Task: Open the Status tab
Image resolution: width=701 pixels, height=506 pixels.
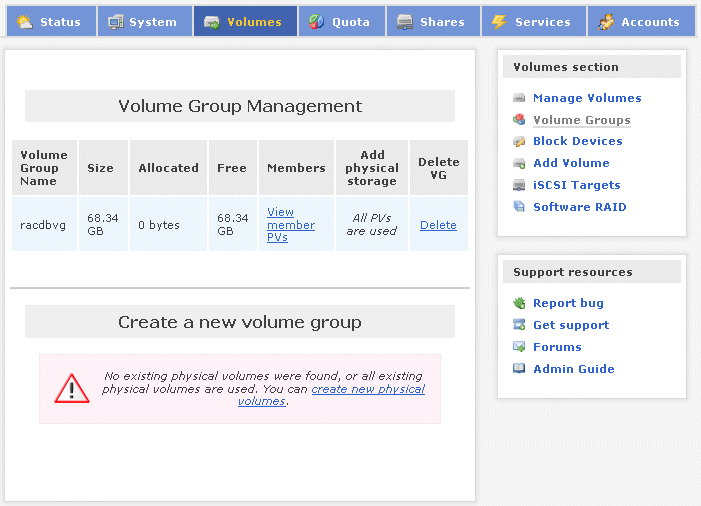Action: (50, 22)
